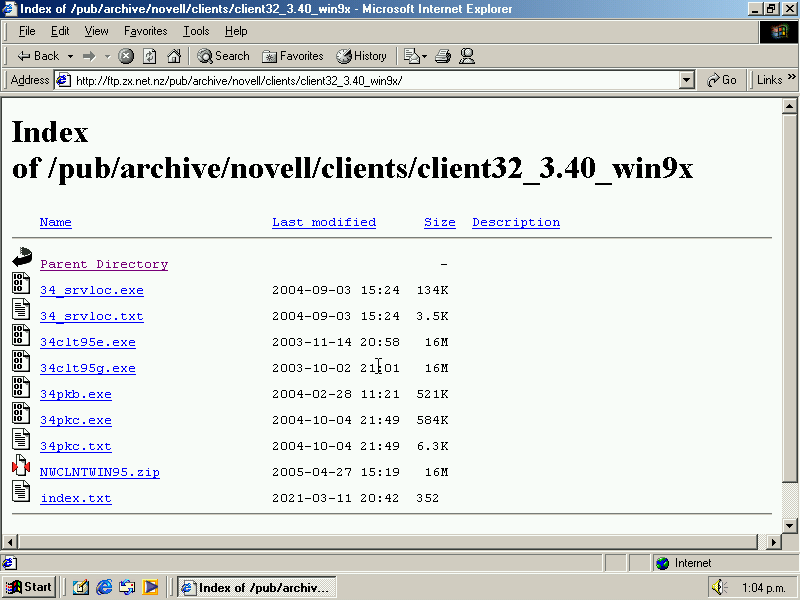The image size is (800, 600).
Task: Stop loading with the Stop icon
Action: 126,56
